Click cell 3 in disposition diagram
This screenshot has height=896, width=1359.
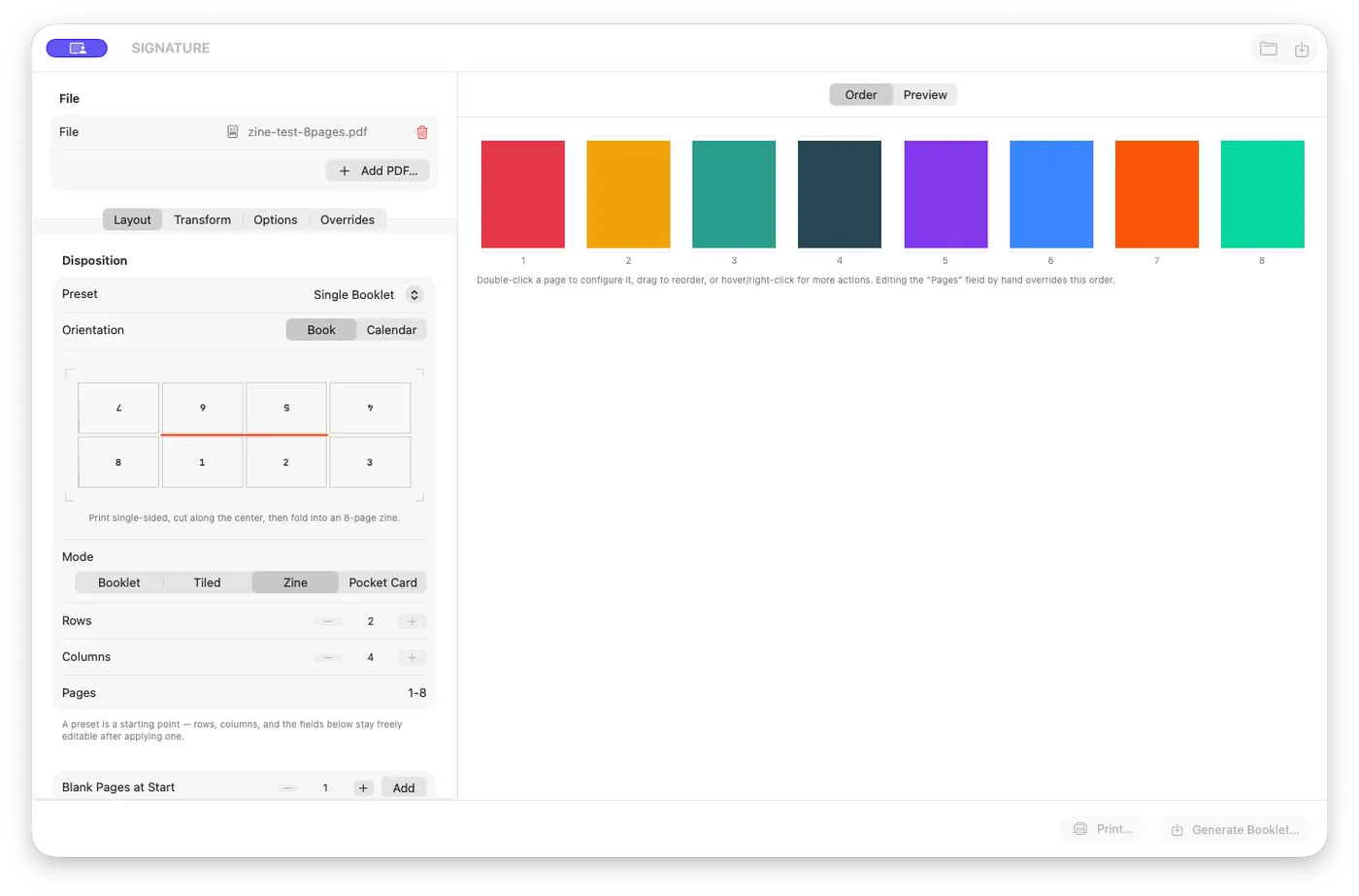point(370,462)
